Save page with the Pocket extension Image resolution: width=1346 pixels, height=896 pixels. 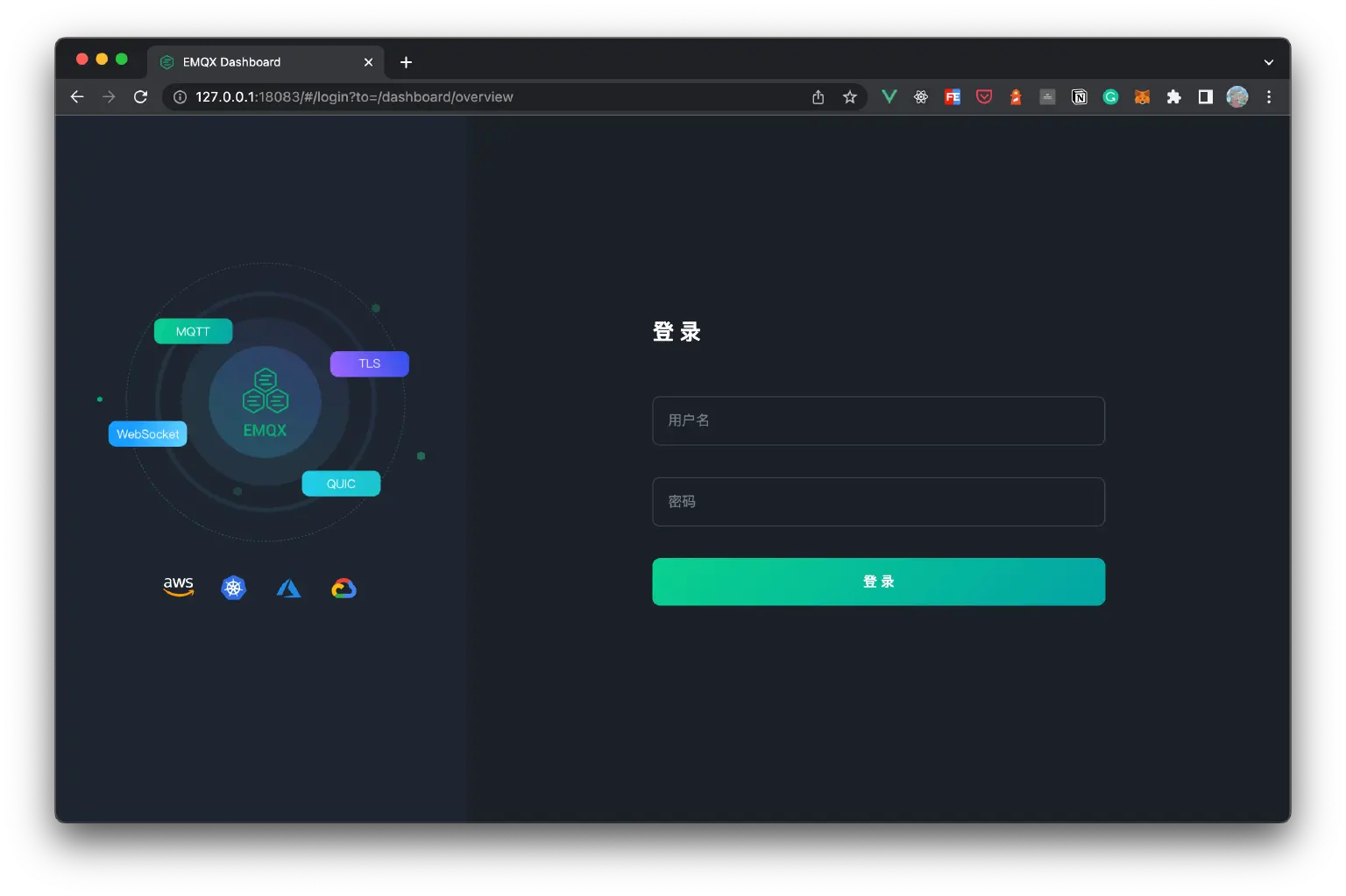[983, 96]
